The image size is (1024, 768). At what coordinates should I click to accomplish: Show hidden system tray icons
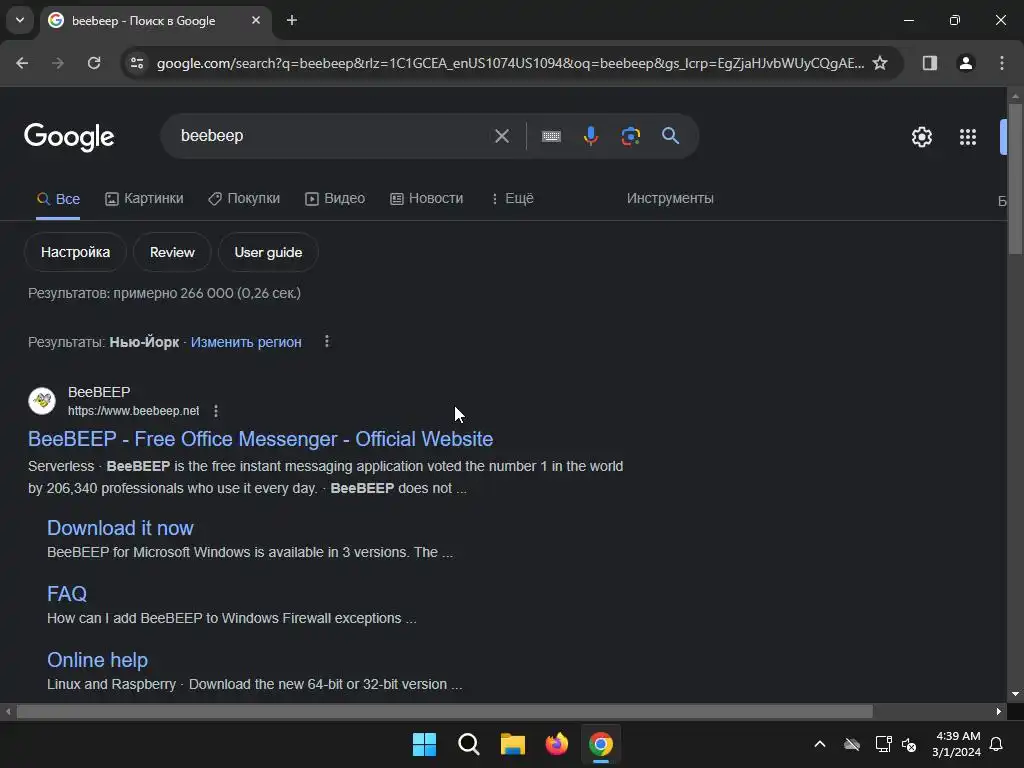[x=820, y=744]
